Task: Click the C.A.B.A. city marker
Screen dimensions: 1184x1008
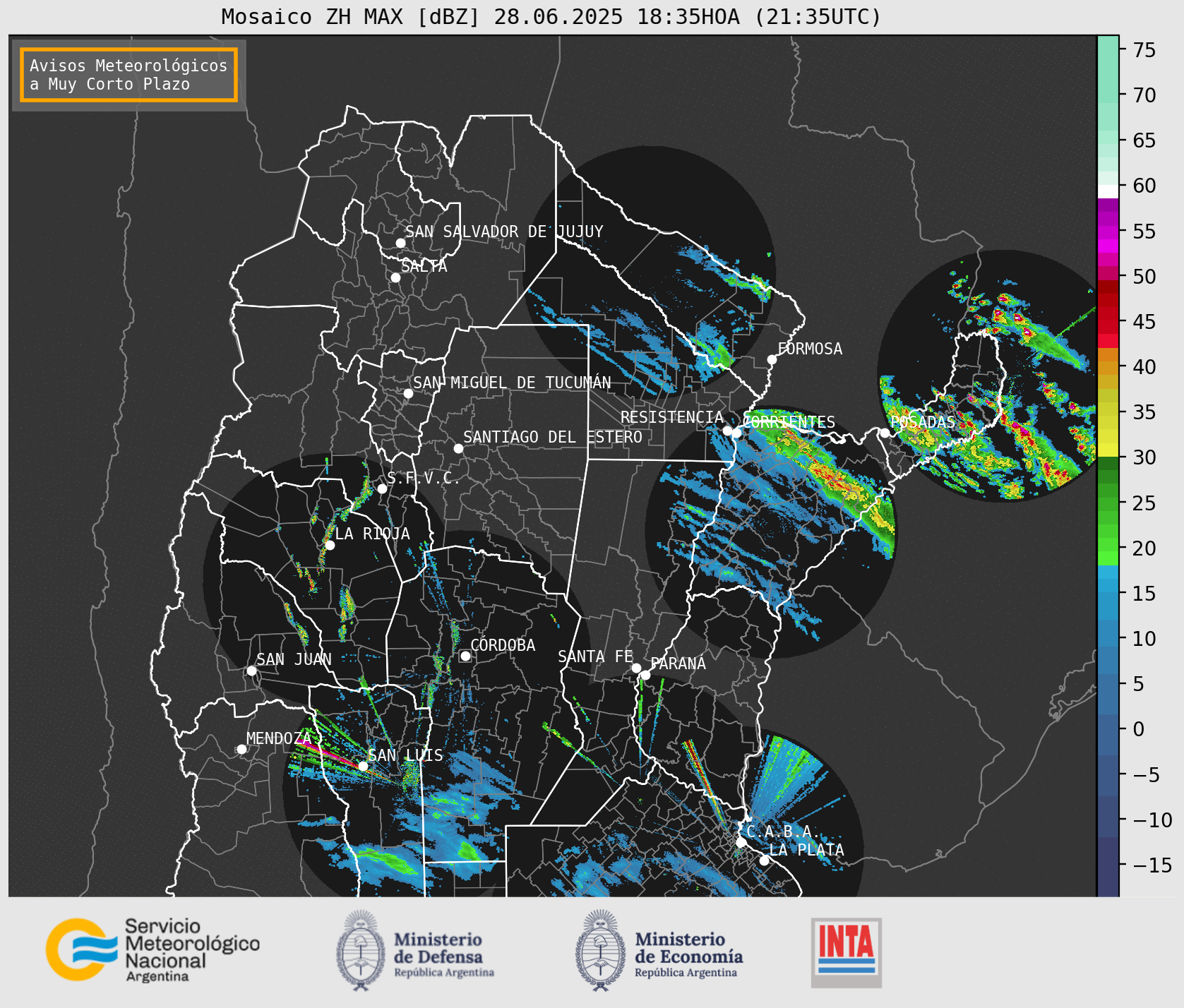Action: click(741, 842)
